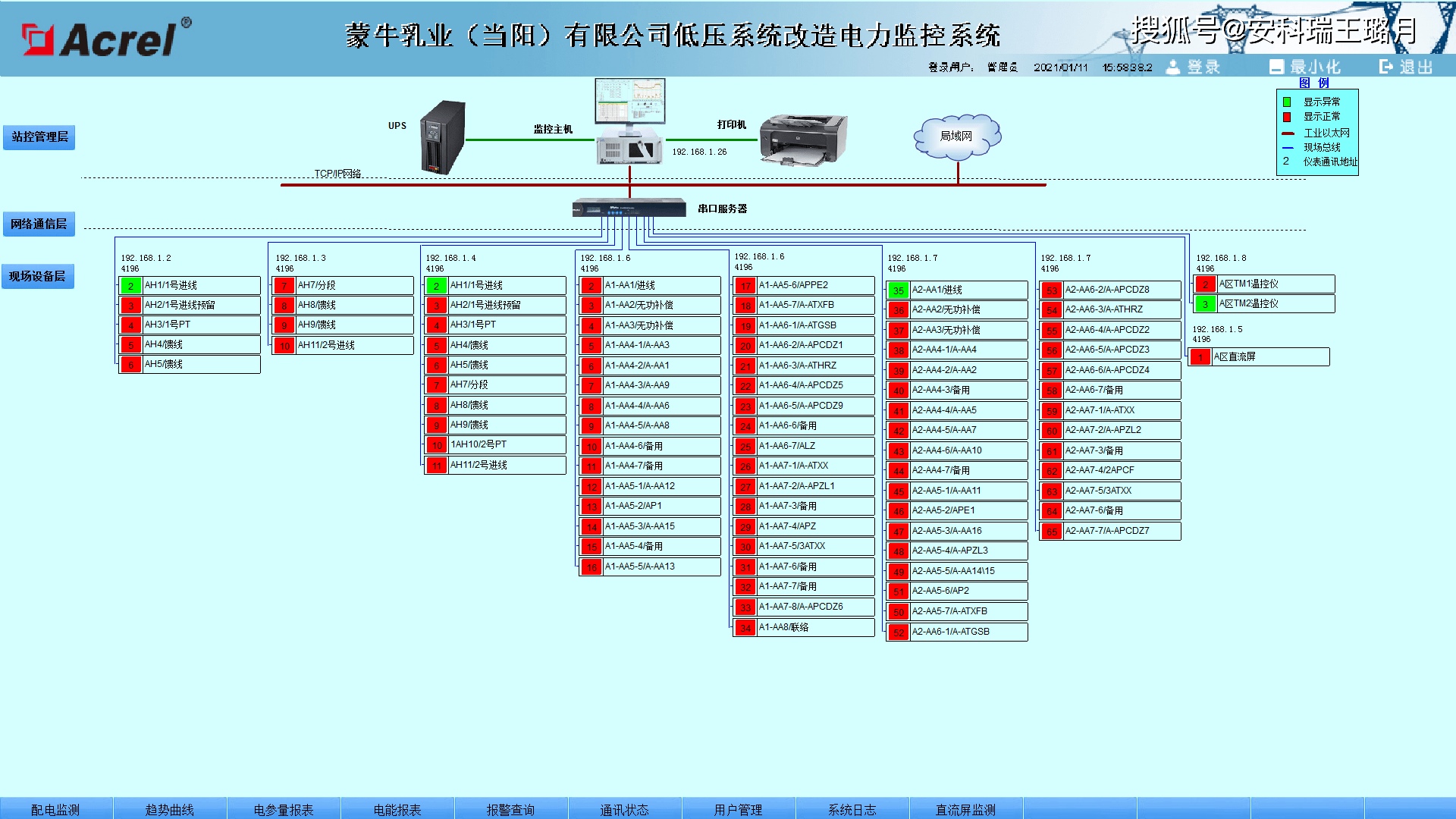Click red status box 2 for A1-AA1/进线
Viewport: 1456px width, 819px height.
coord(591,286)
